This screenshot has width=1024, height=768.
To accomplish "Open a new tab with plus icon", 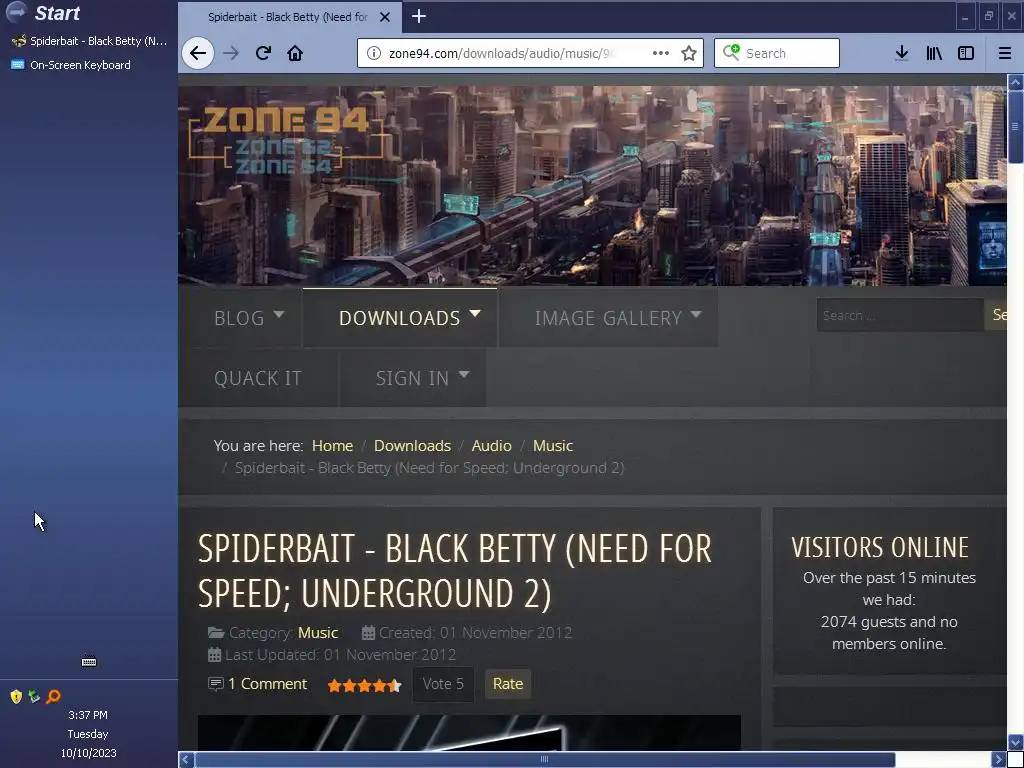I will pos(419,16).
